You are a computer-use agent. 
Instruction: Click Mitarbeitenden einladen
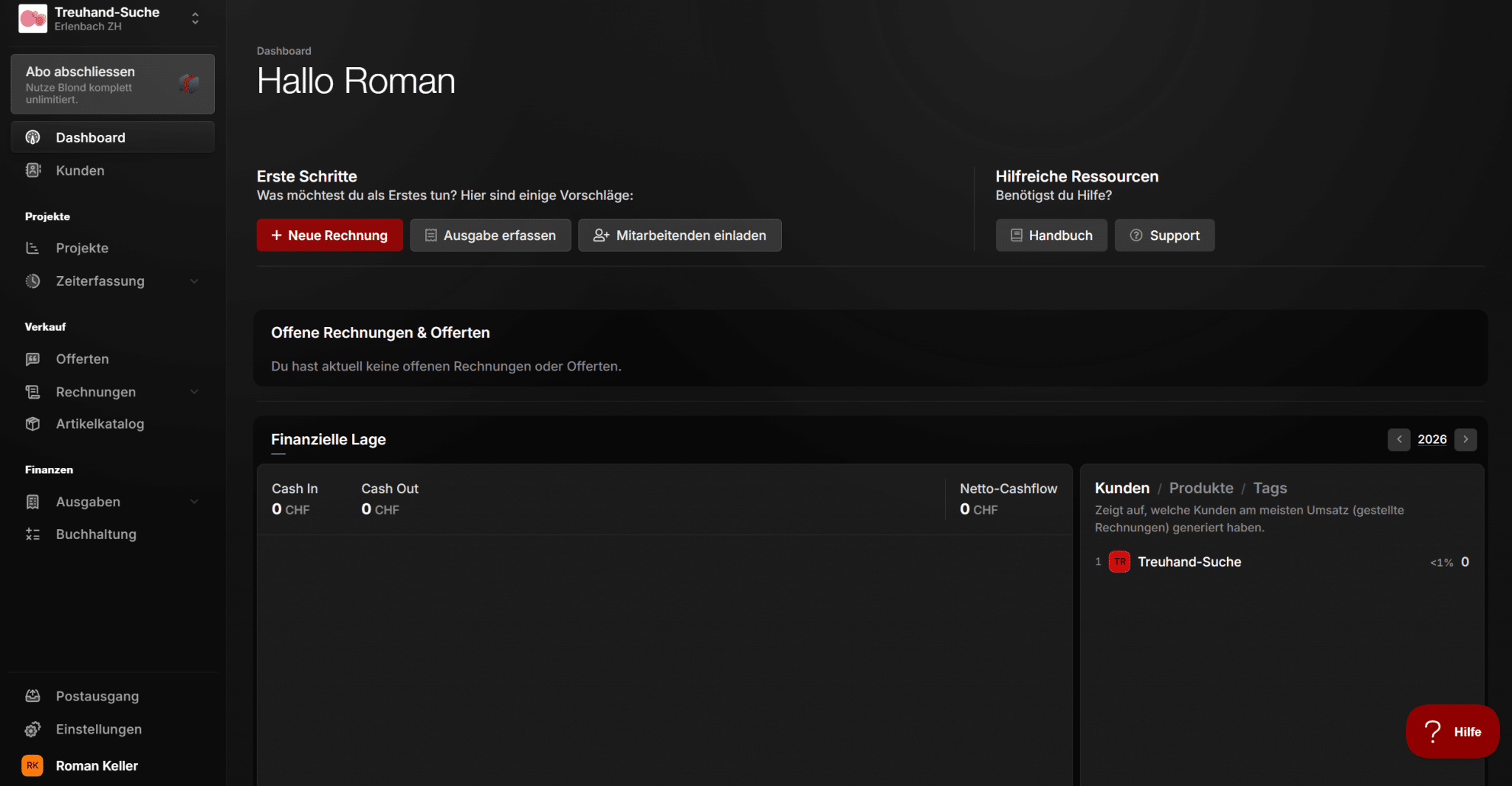pyautogui.click(x=679, y=235)
